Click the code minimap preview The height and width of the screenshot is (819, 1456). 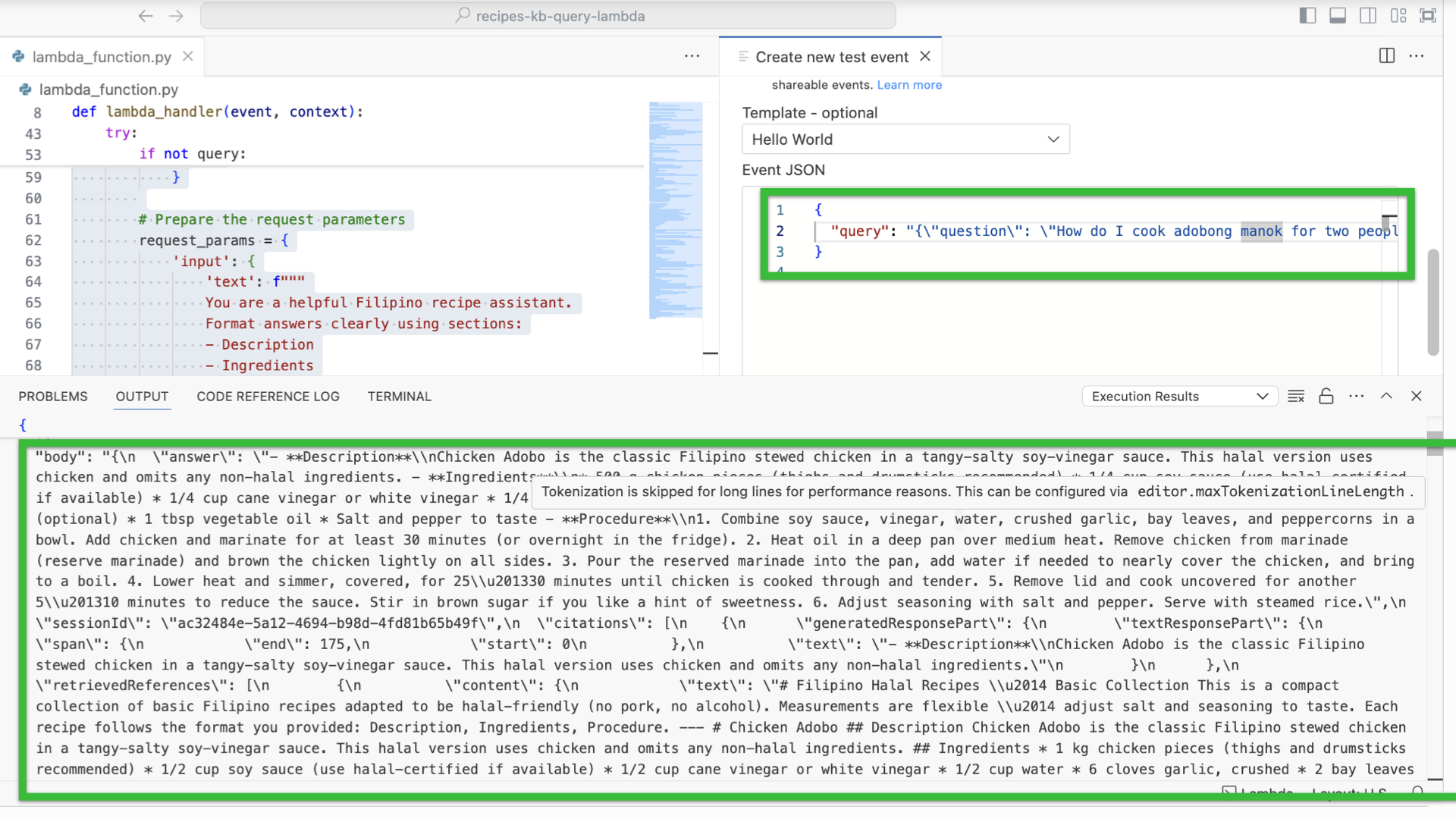pyautogui.click(x=675, y=210)
